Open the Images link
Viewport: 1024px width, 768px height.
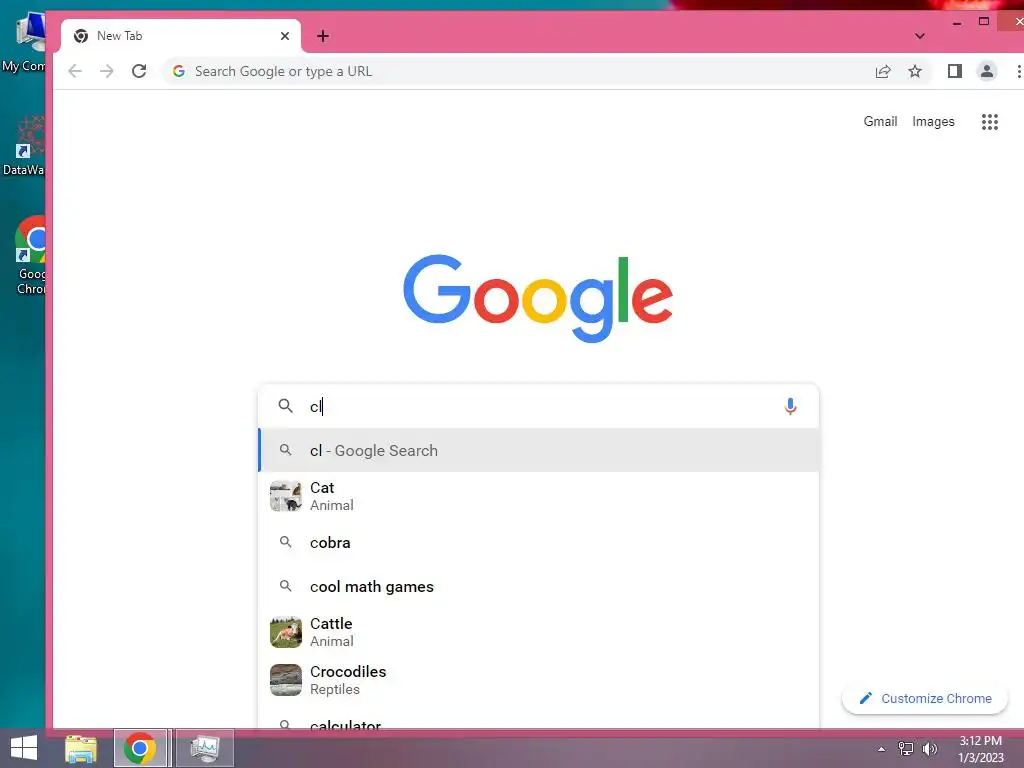[933, 121]
